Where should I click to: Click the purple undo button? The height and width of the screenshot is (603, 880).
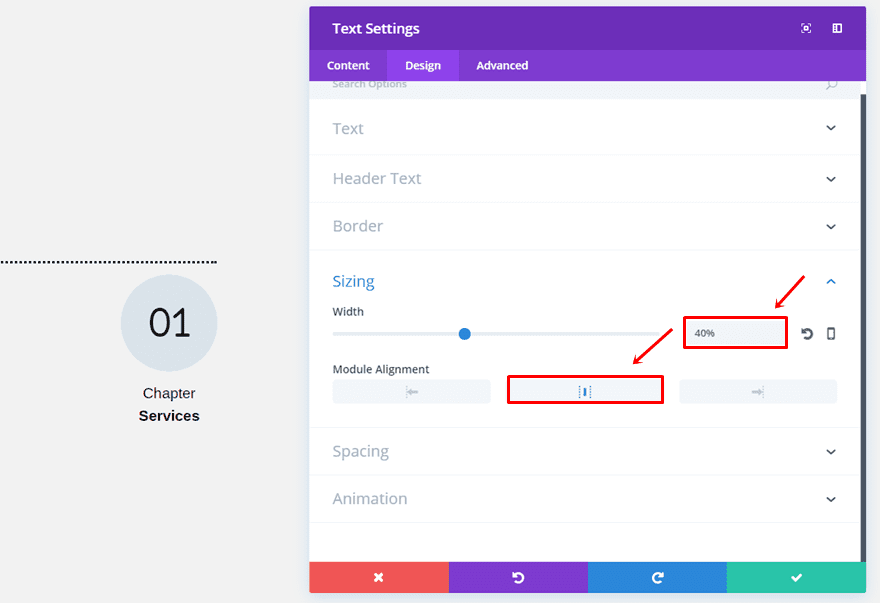[x=518, y=577]
